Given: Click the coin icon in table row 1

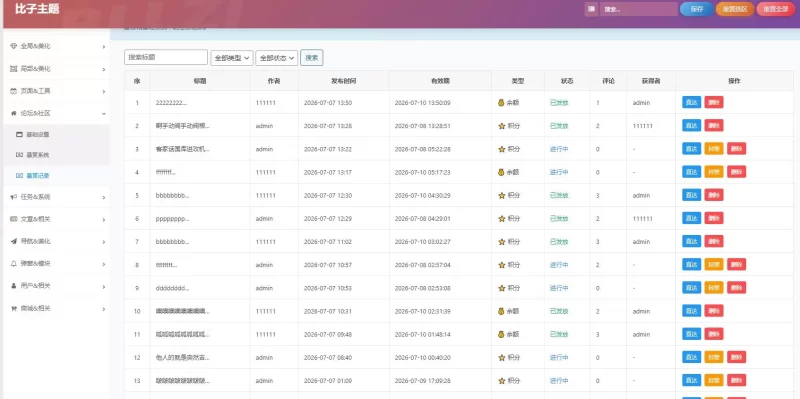Looking at the screenshot, I should (501, 103).
